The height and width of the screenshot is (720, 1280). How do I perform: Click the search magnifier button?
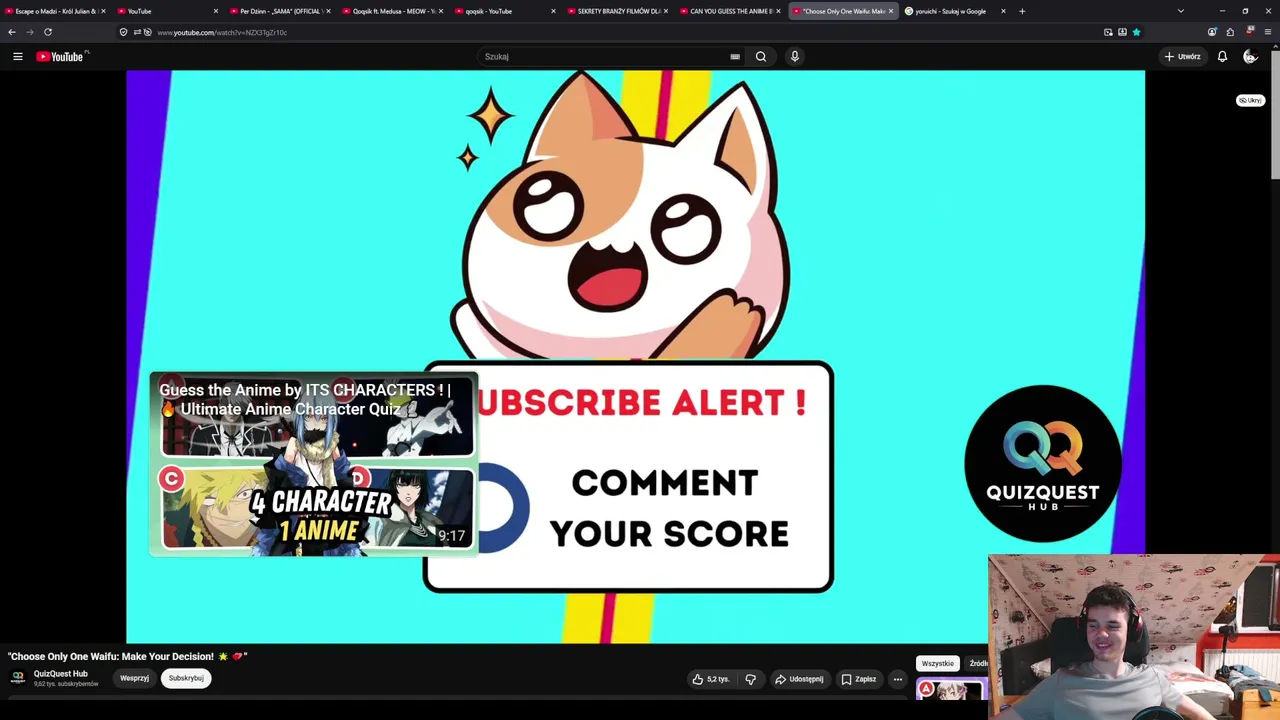tap(761, 57)
